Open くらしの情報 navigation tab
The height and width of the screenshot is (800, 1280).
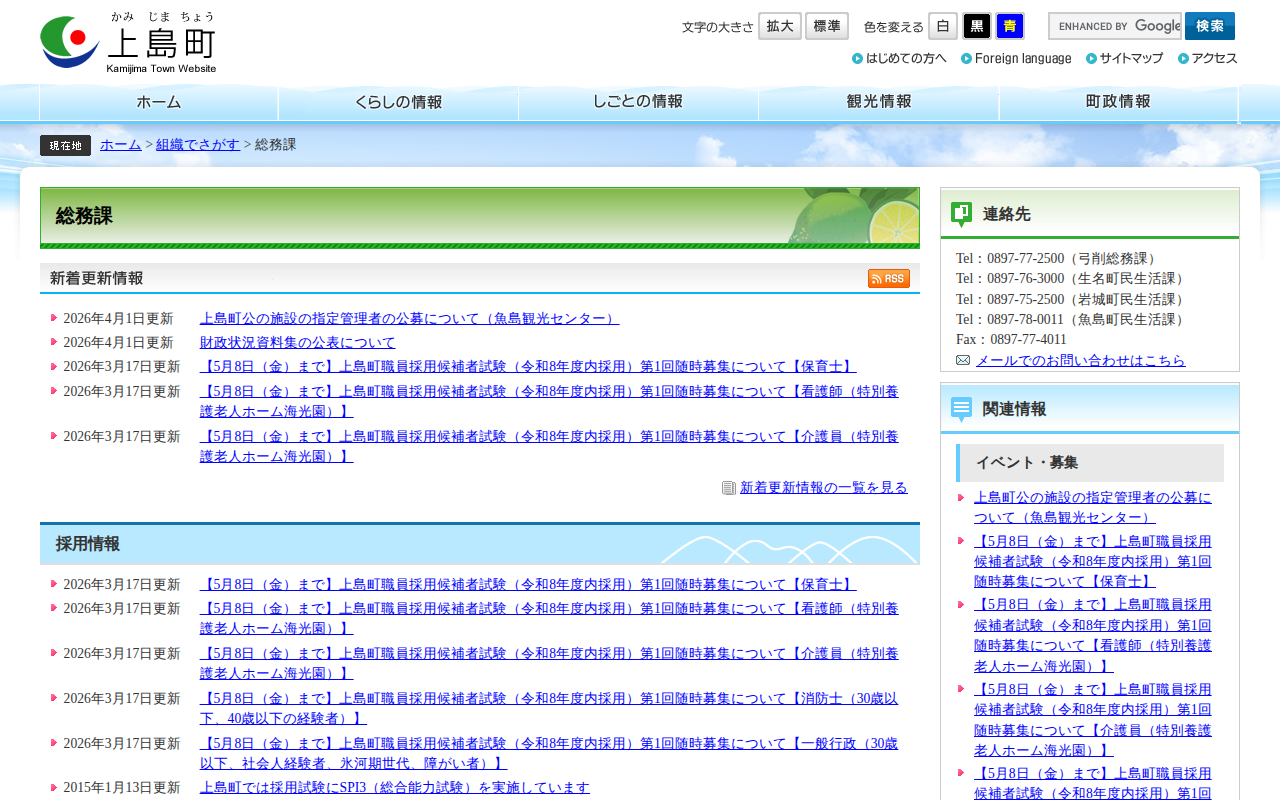click(x=398, y=102)
